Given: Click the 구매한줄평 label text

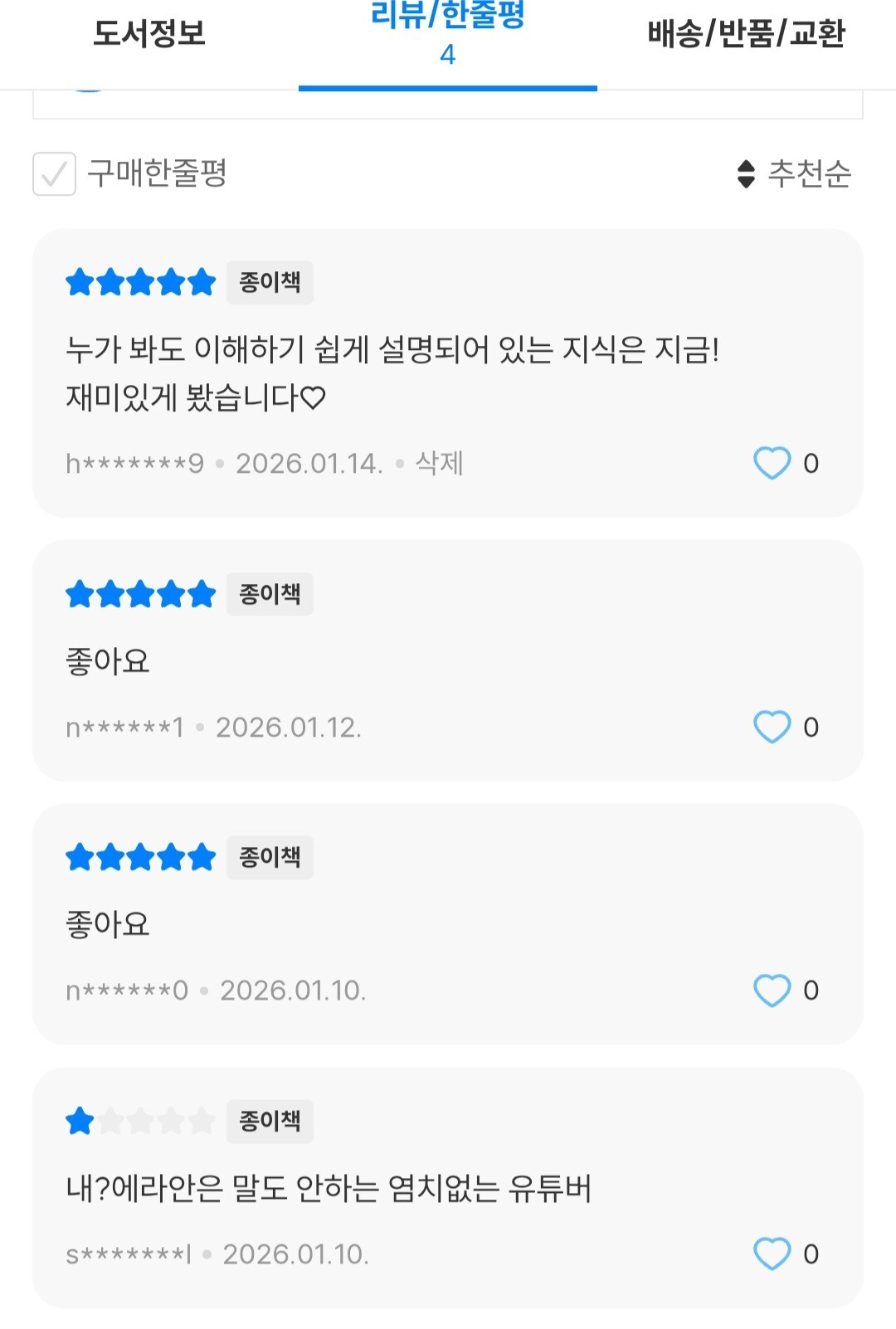Looking at the screenshot, I should [x=157, y=174].
